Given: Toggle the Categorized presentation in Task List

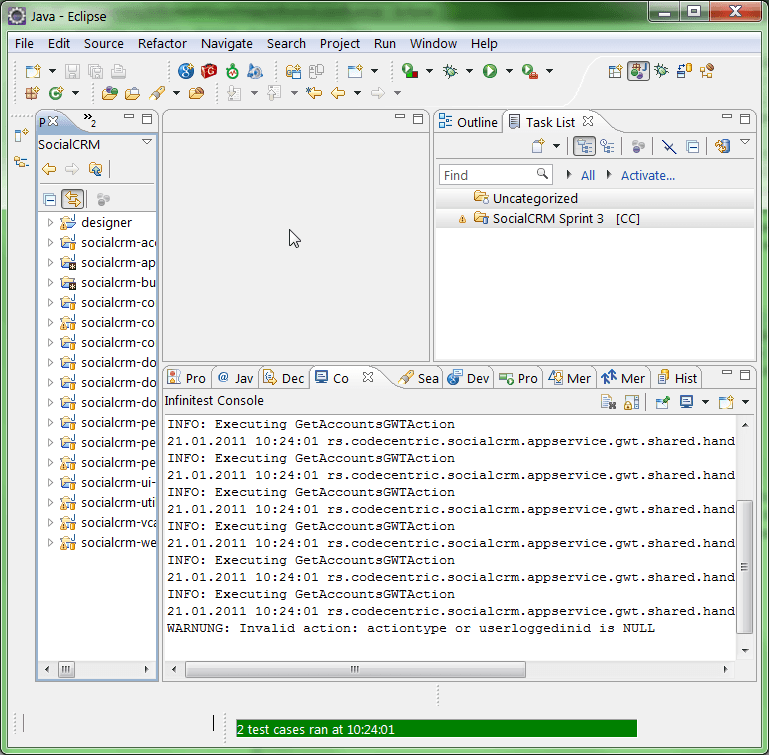Looking at the screenshot, I should [x=584, y=147].
